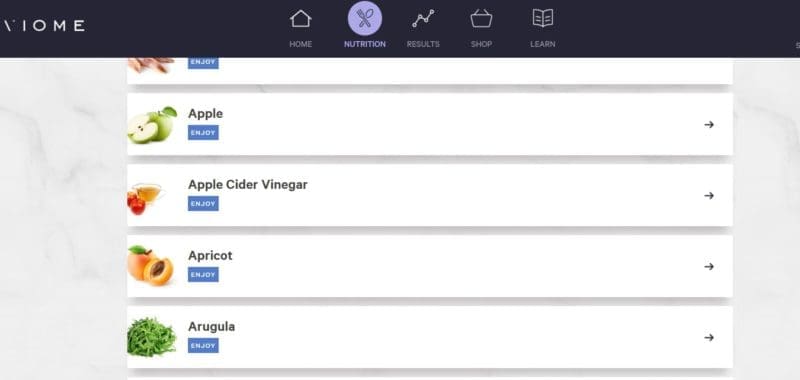Click the arugula leaves image
The width and height of the screenshot is (800, 380).
click(152, 337)
